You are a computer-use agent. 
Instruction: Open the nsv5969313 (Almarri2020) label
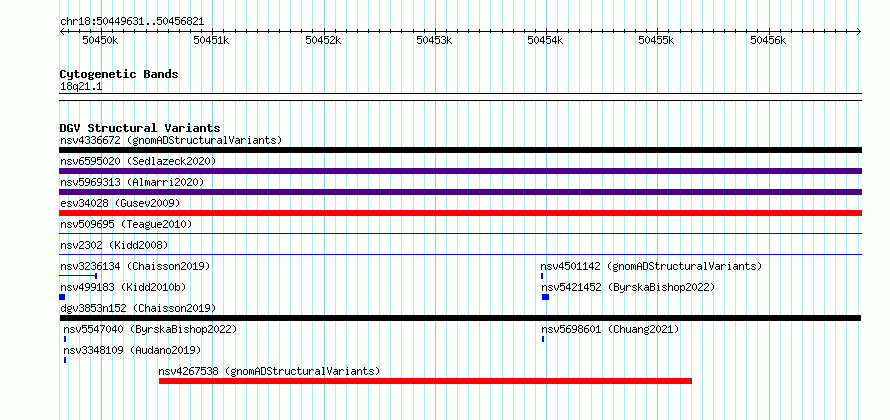tap(132, 182)
